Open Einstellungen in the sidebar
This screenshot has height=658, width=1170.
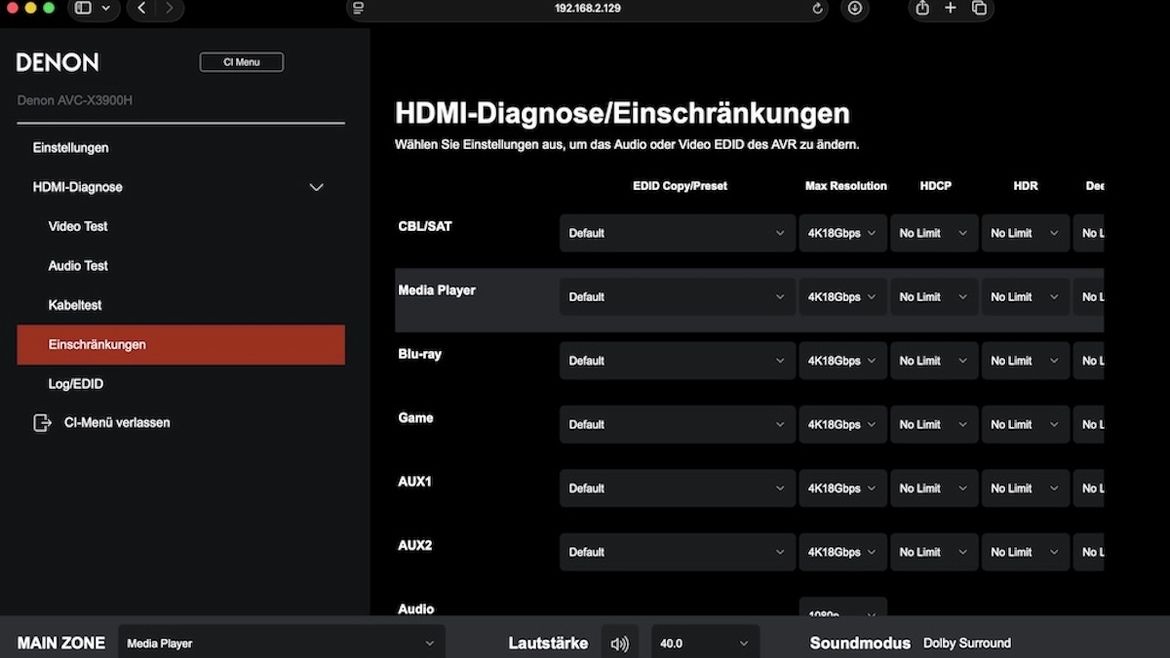tap(70, 148)
